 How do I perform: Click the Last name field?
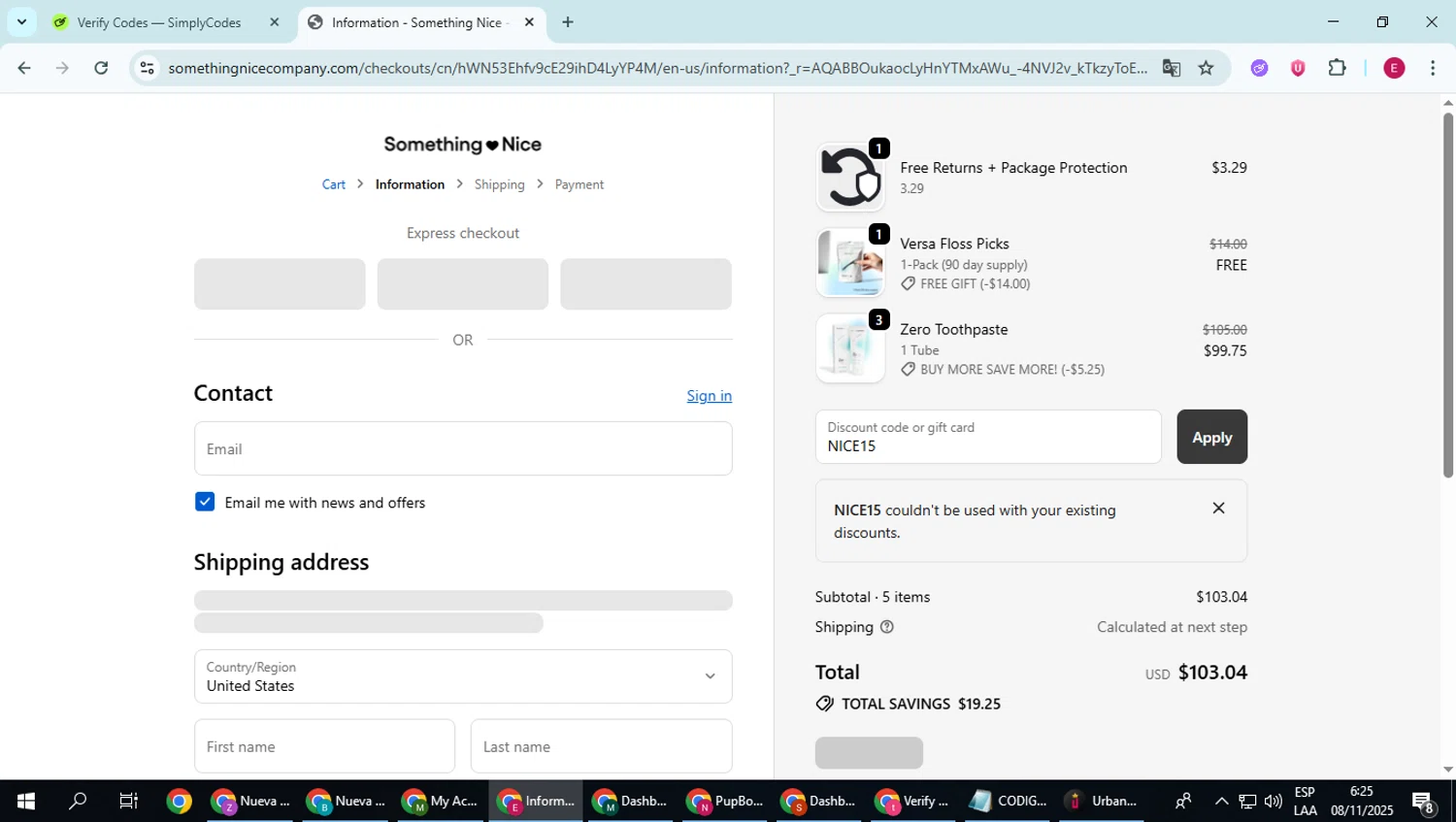coord(602,746)
